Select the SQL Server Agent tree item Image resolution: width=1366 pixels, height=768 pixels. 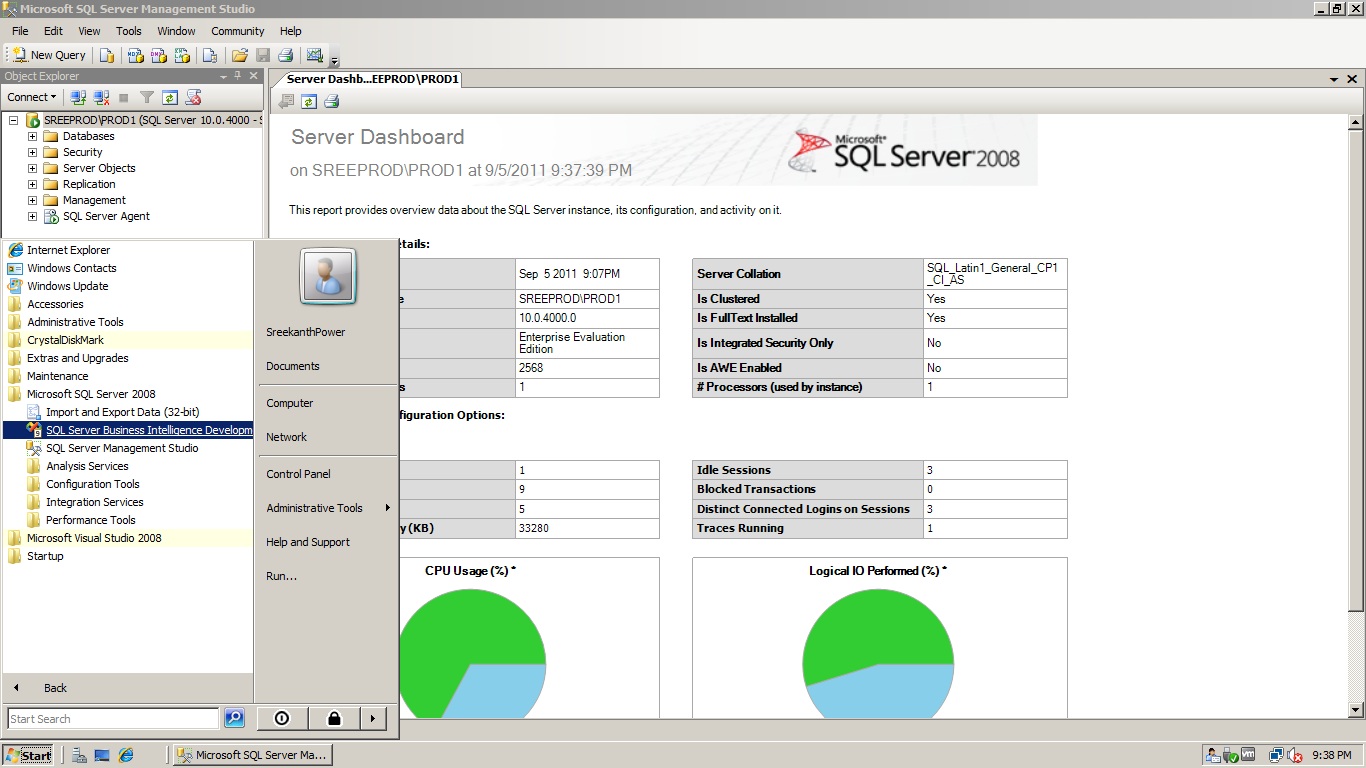coord(106,216)
